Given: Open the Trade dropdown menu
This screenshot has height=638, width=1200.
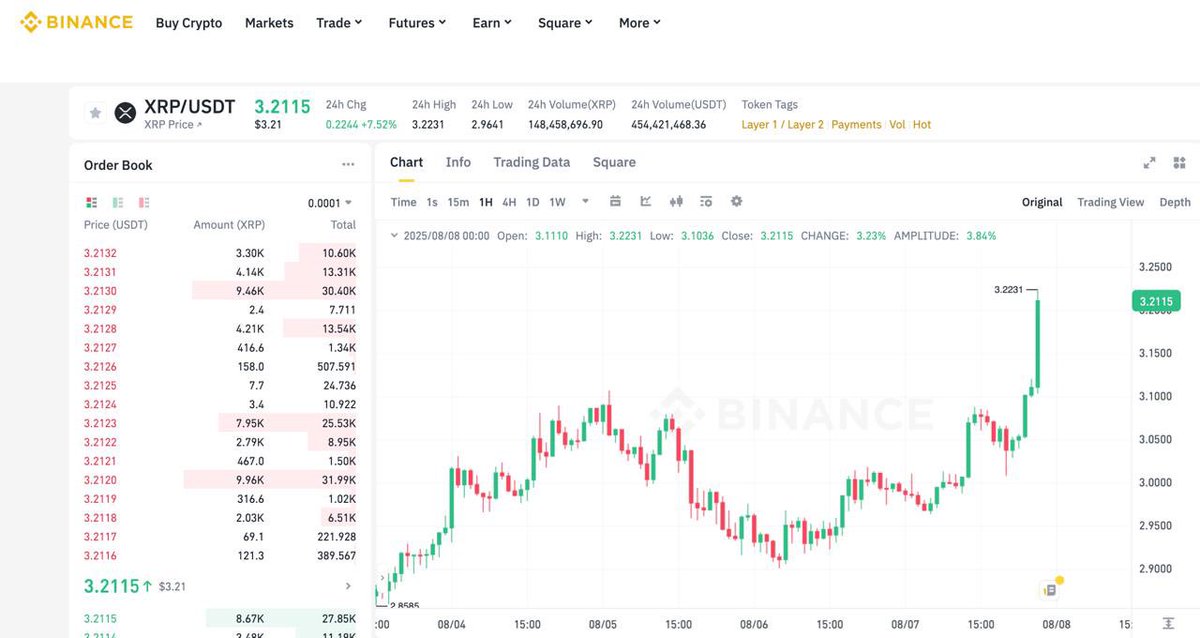Looking at the screenshot, I should click(339, 22).
